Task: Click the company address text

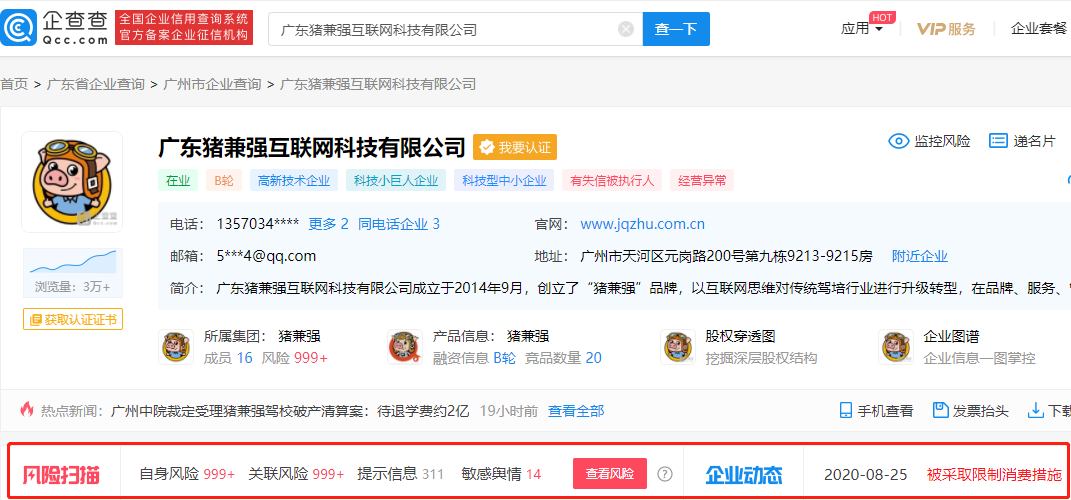Action: [726, 257]
